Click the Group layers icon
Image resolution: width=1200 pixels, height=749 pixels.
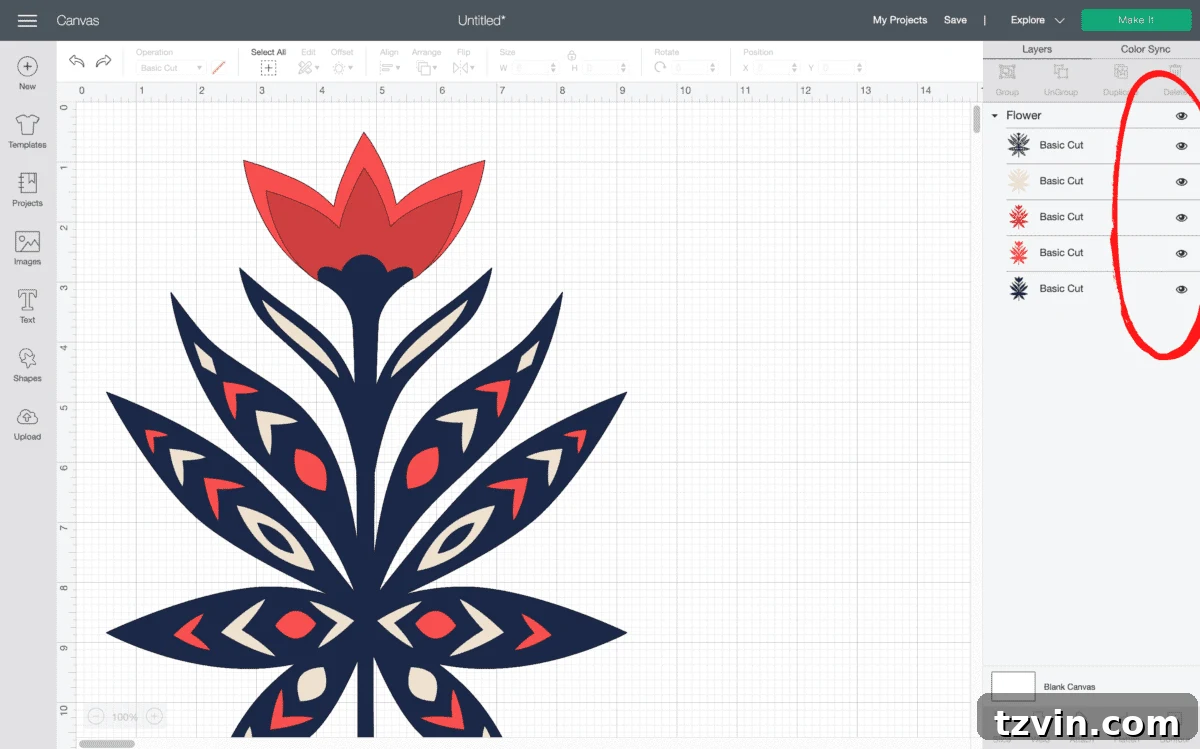(1007, 72)
